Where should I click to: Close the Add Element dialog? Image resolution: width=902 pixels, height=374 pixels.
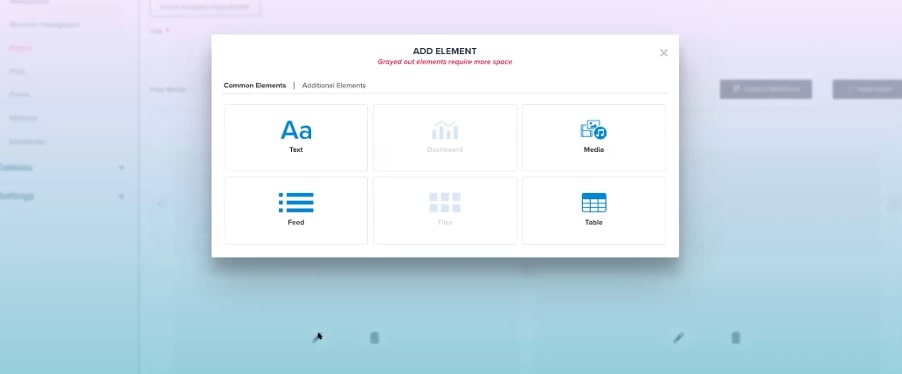pyautogui.click(x=663, y=53)
